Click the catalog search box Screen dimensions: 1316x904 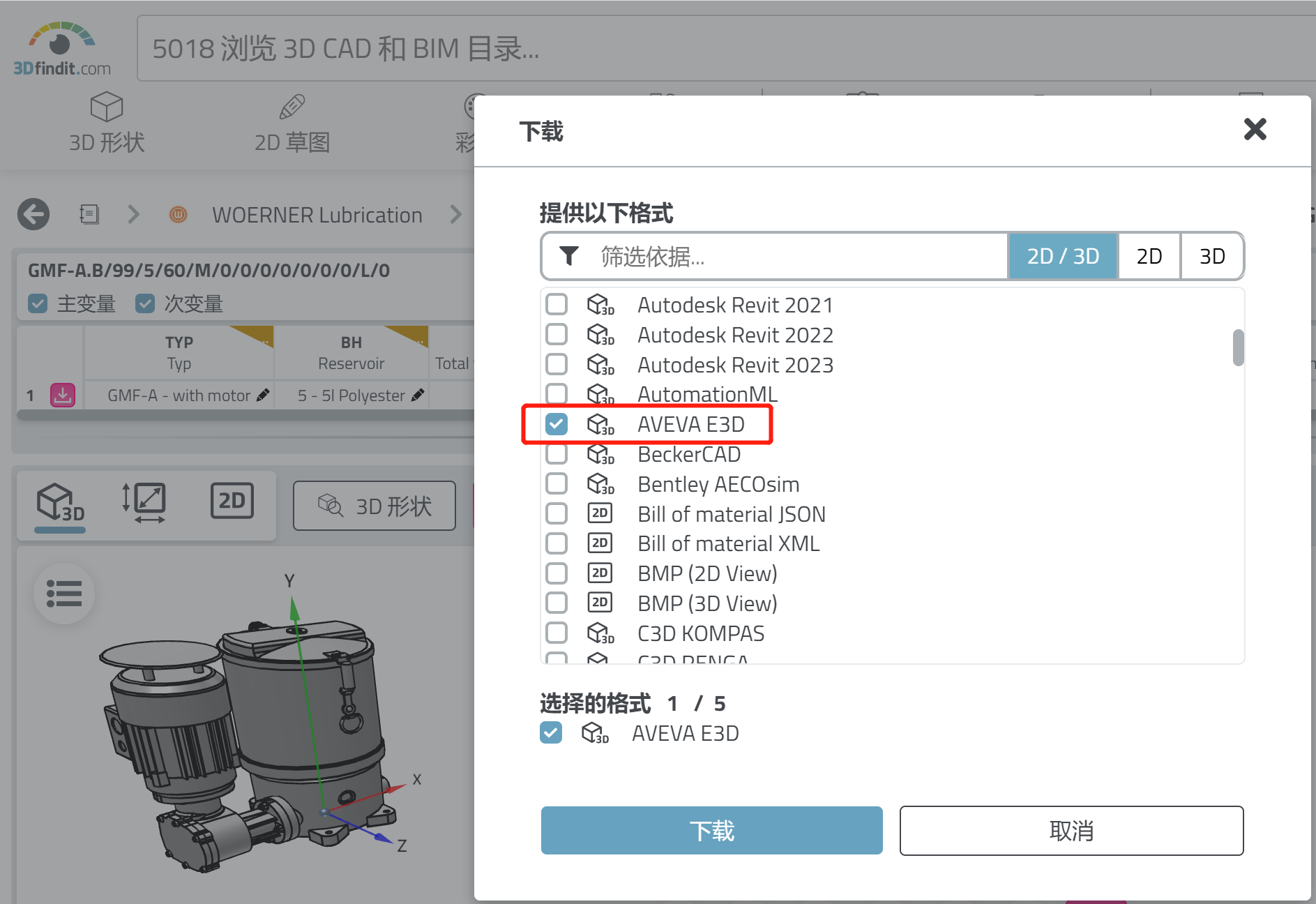725,49
